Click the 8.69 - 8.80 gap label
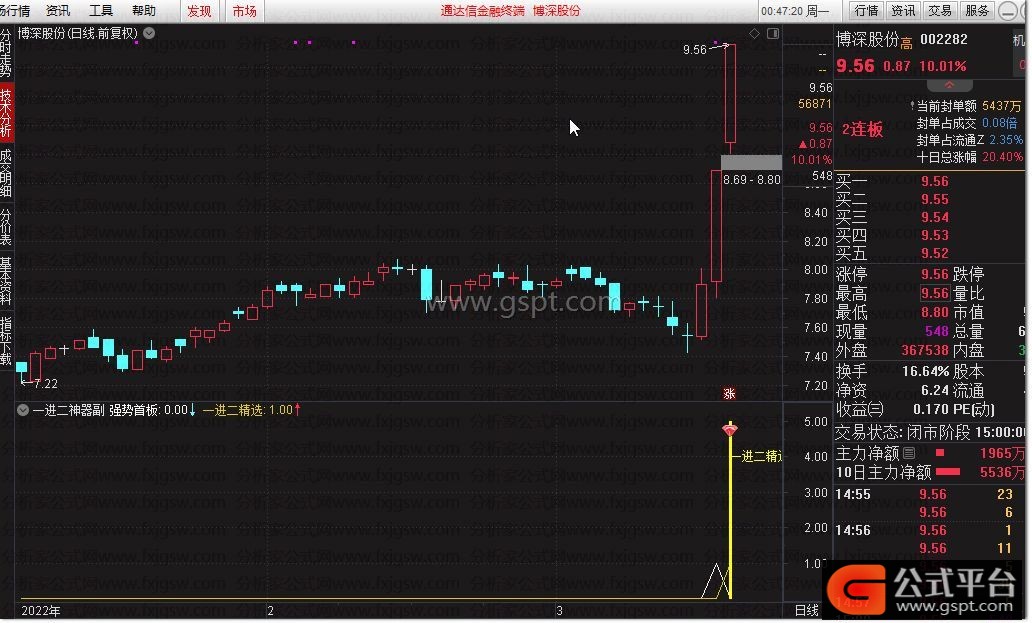 click(752, 179)
